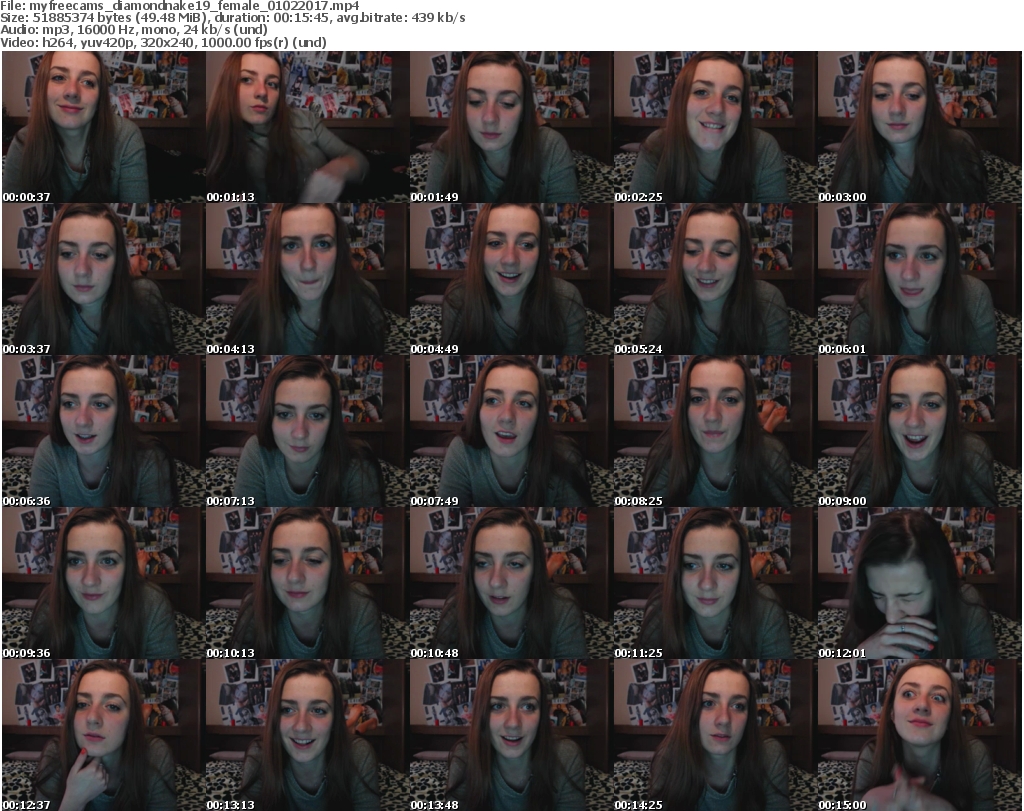
Task: Open the thumbnail stamped 00:09:00
Action: point(920,432)
